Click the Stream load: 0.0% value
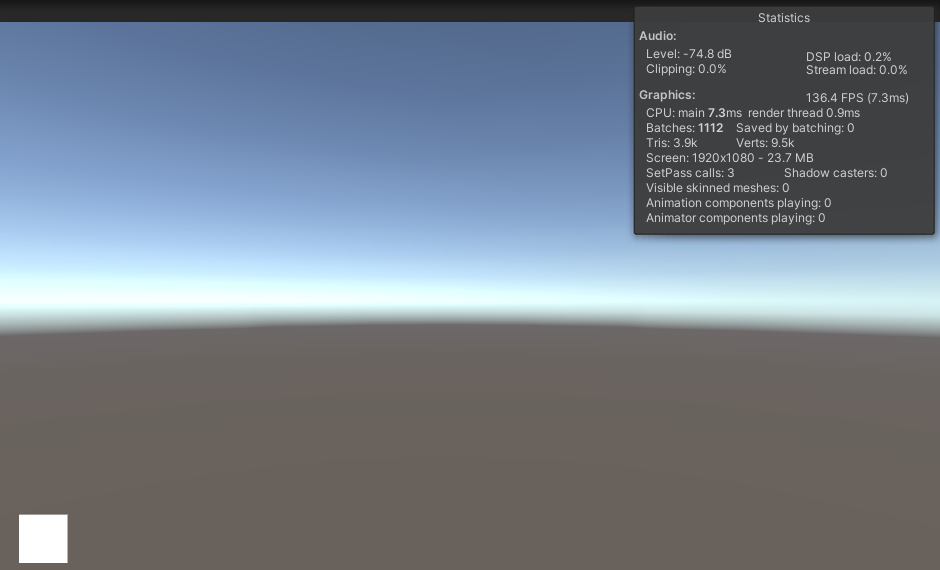940x570 pixels. [857, 70]
